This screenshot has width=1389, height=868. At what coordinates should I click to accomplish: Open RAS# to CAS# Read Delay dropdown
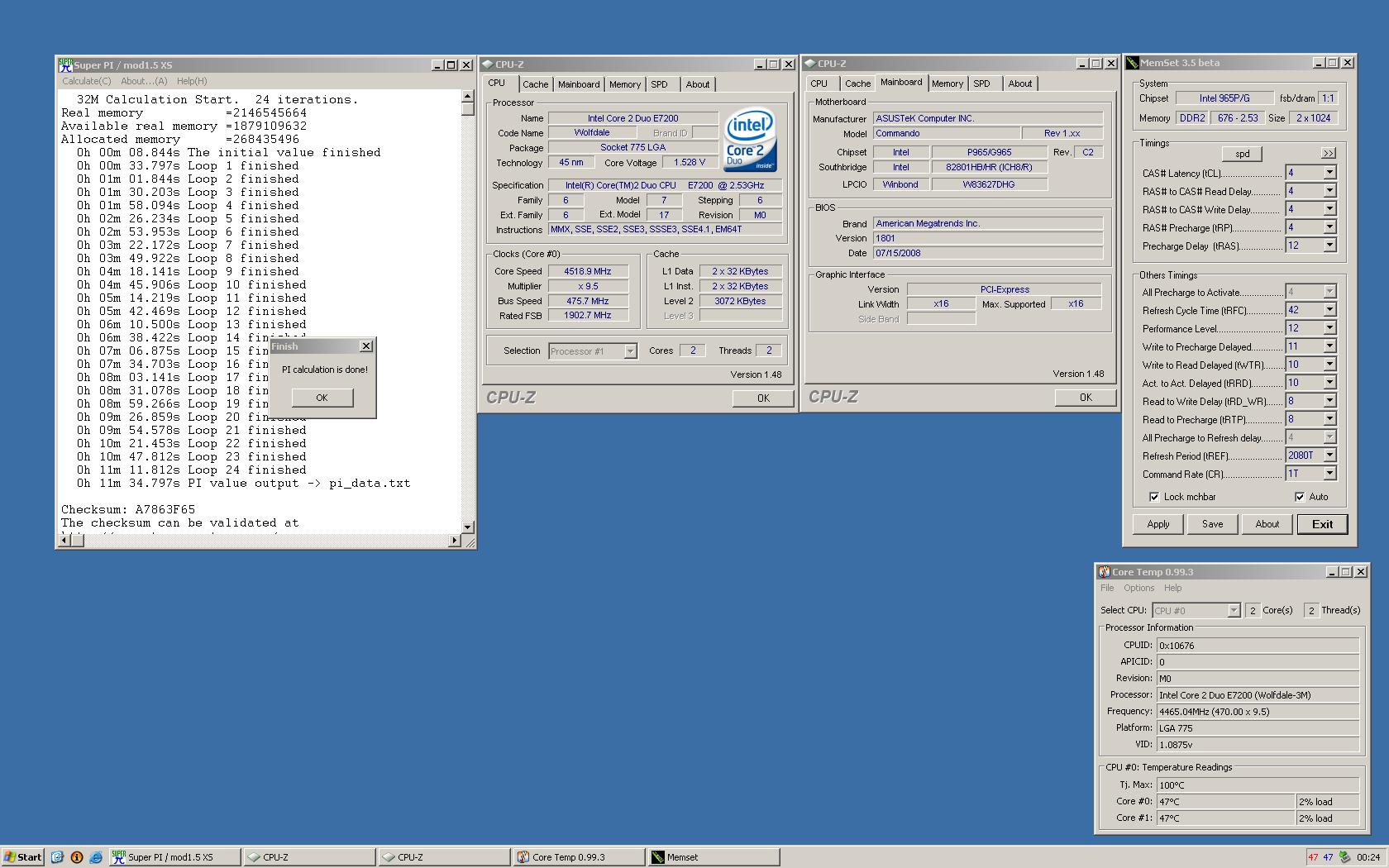1329,191
